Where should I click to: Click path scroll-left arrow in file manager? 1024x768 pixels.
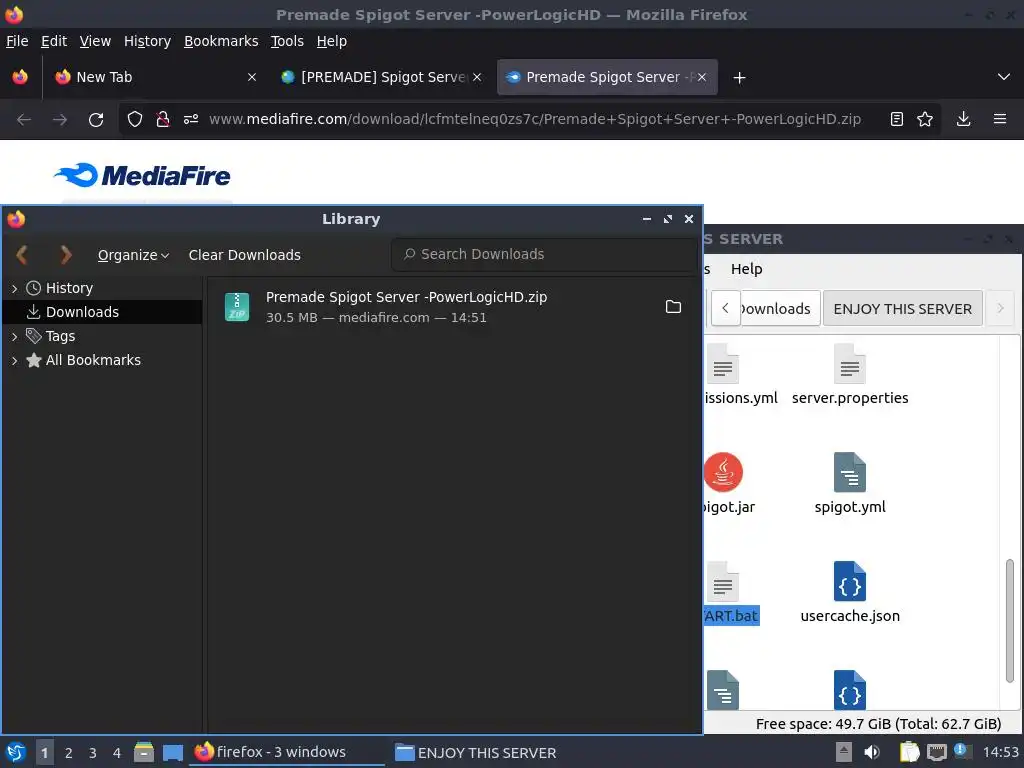pos(725,308)
